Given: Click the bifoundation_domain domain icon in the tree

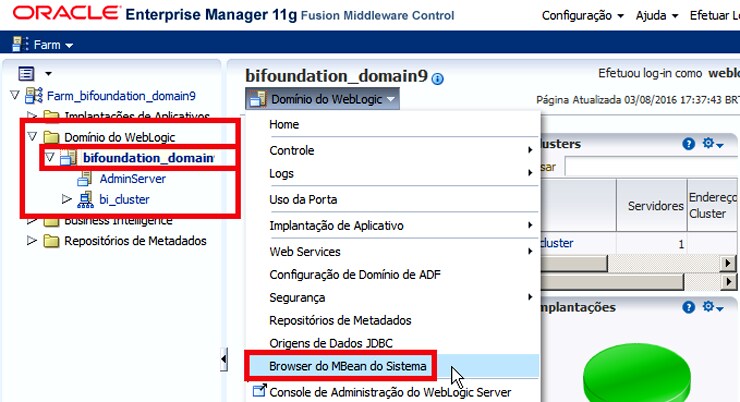Looking at the screenshot, I should point(68,158).
